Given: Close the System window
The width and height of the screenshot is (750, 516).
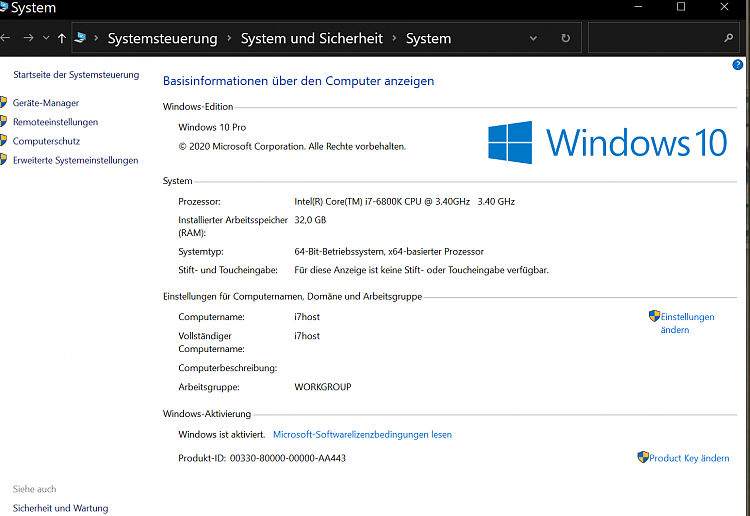Looking at the screenshot, I should pos(724,7).
